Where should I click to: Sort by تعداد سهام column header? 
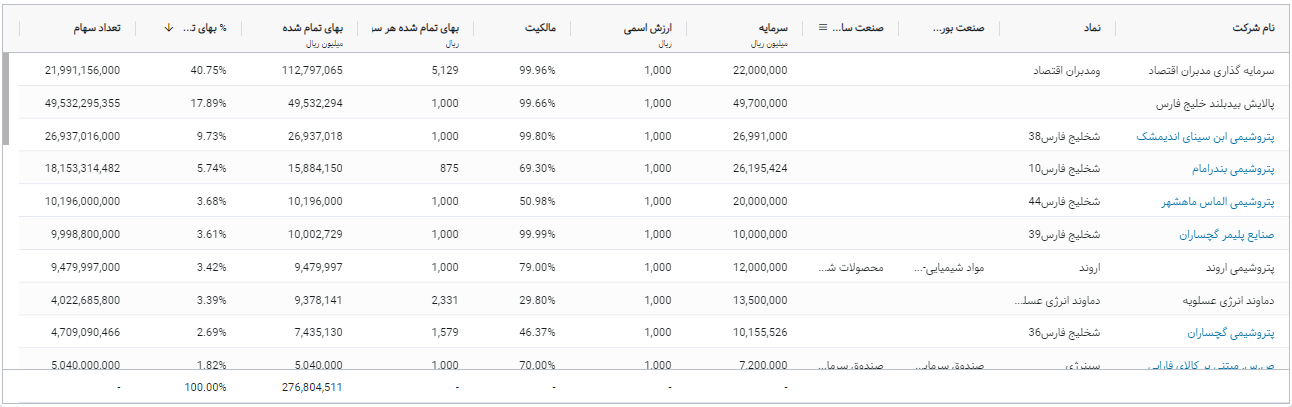click(97, 28)
